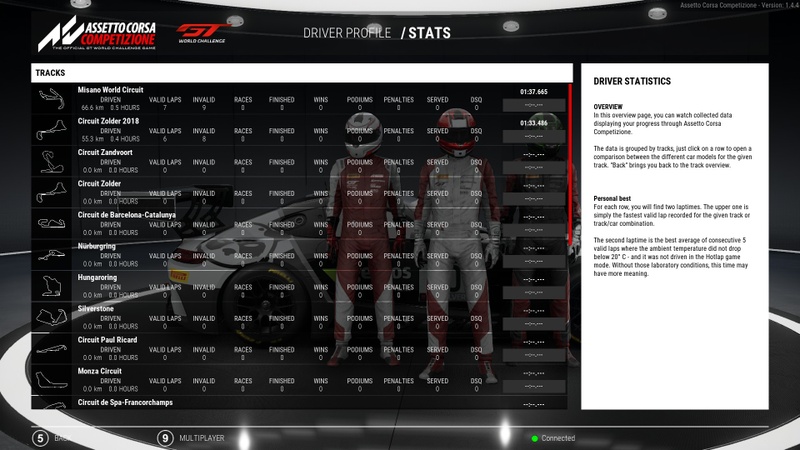The image size is (800, 450).
Task: Click the GT World Challenge logo
Action: point(202,33)
